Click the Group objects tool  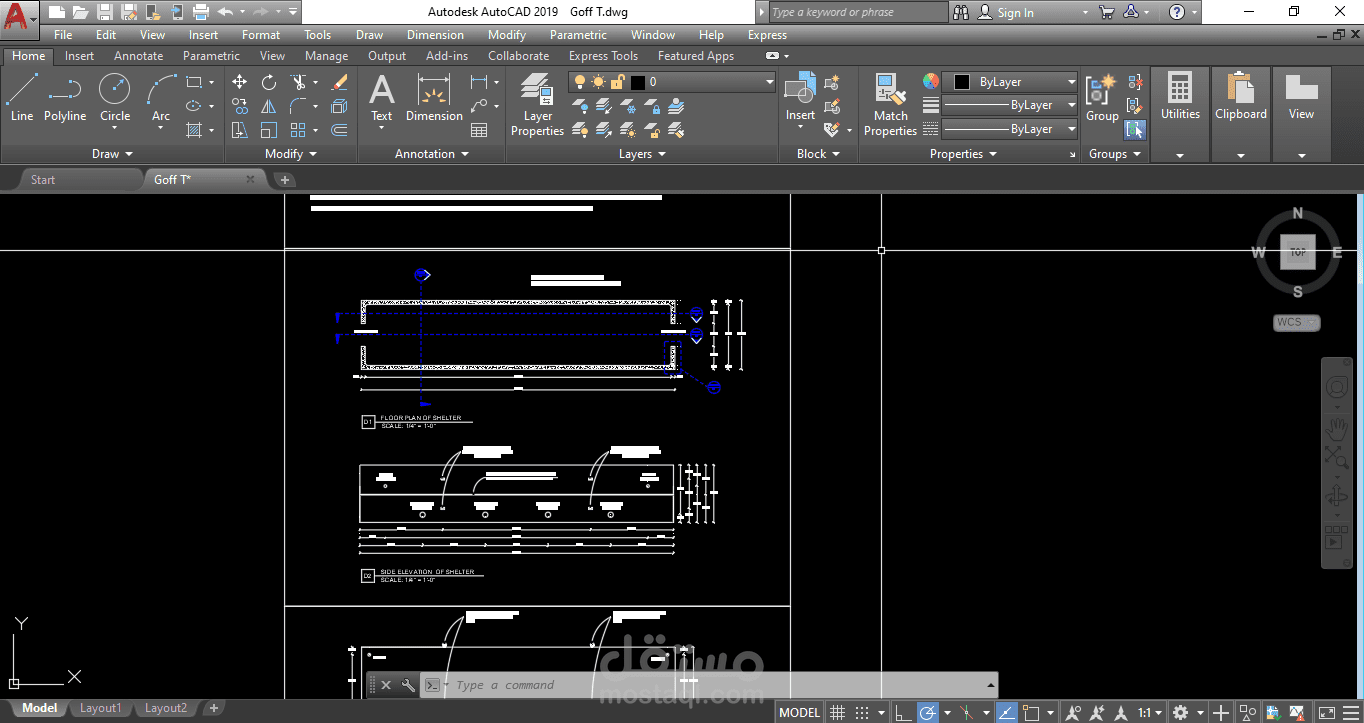tap(1102, 98)
